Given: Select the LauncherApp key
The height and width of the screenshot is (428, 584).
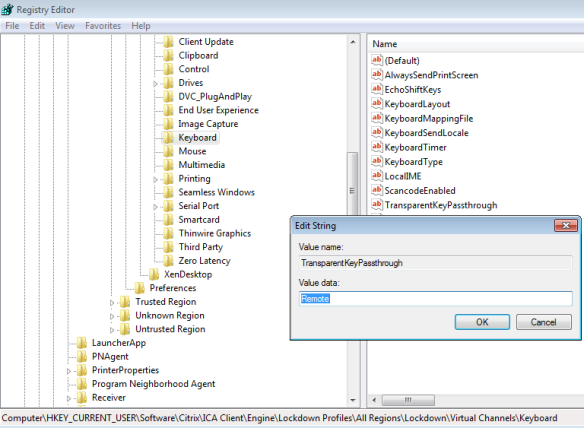Looking at the screenshot, I should 119,343.
